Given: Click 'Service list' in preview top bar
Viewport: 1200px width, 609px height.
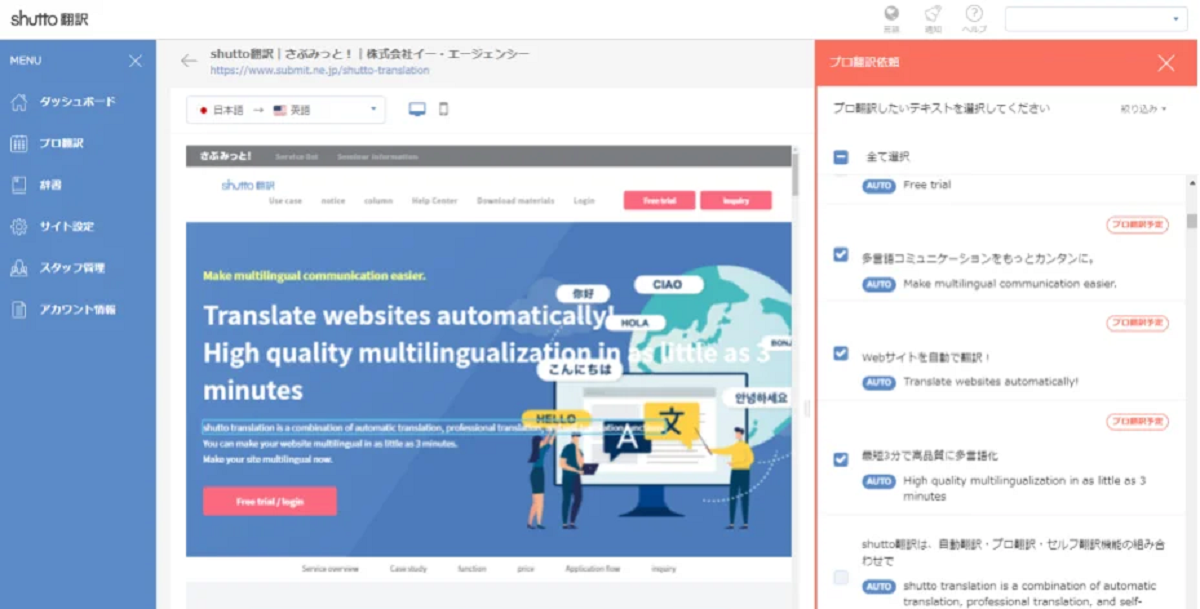Looking at the screenshot, I should click(x=296, y=157).
